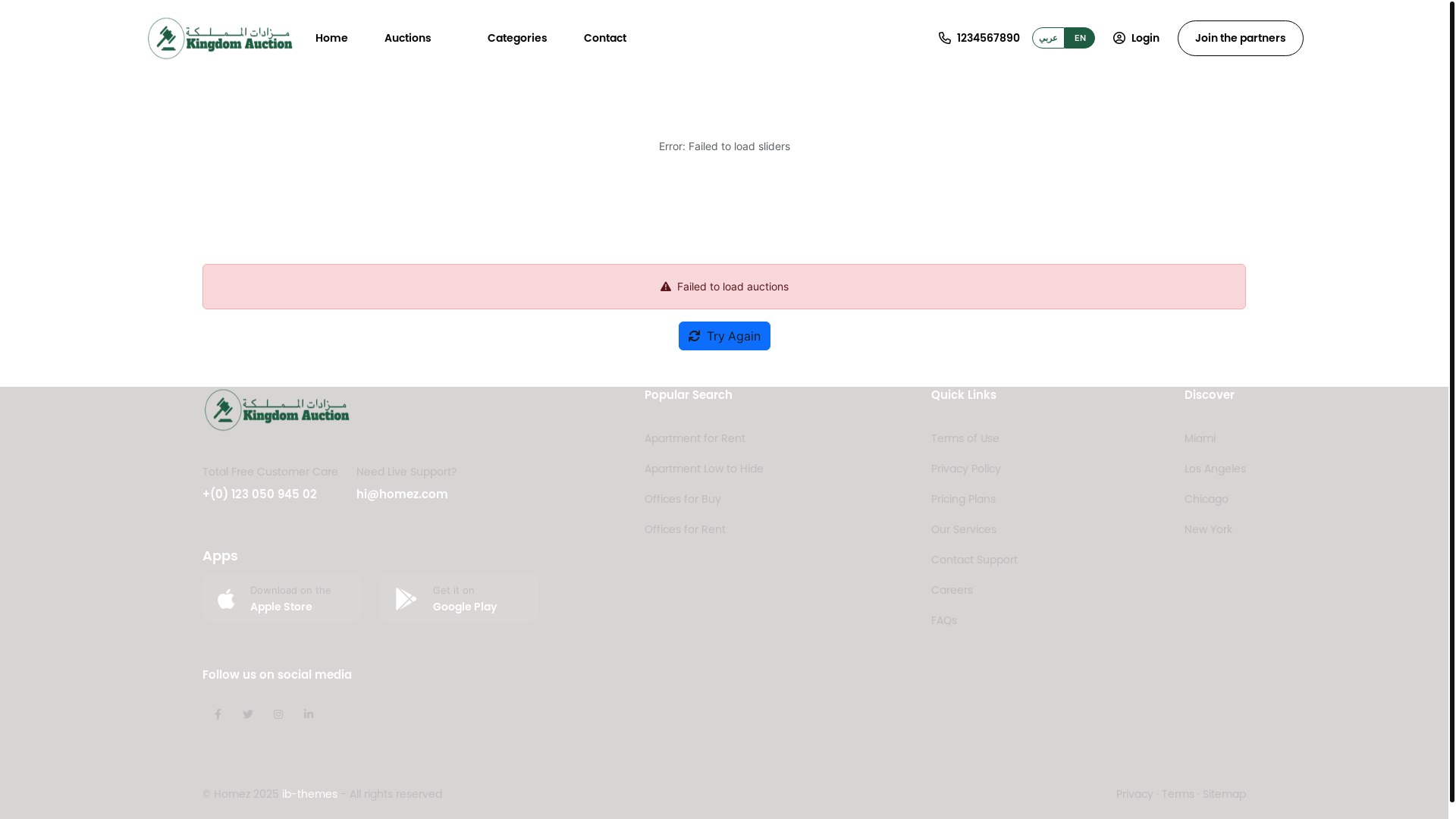Open Offices for Buy link
The width and height of the screenshot is (1456, 819).
tap(682, 499)
